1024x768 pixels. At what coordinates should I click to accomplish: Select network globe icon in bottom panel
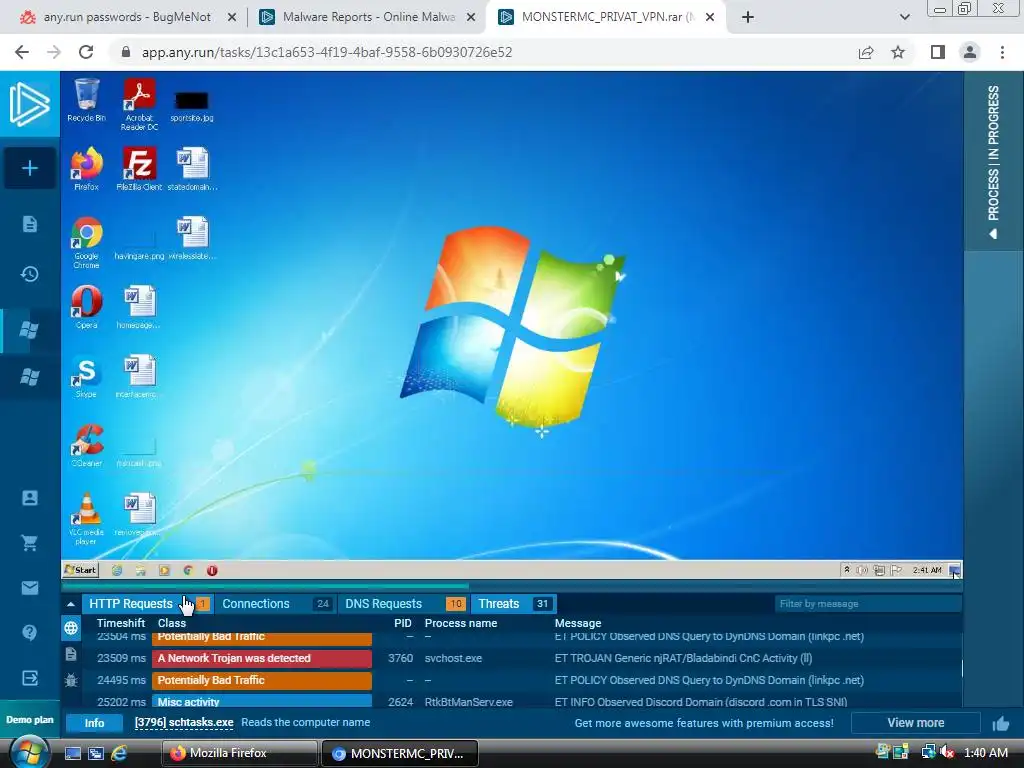tap(71, 628)
